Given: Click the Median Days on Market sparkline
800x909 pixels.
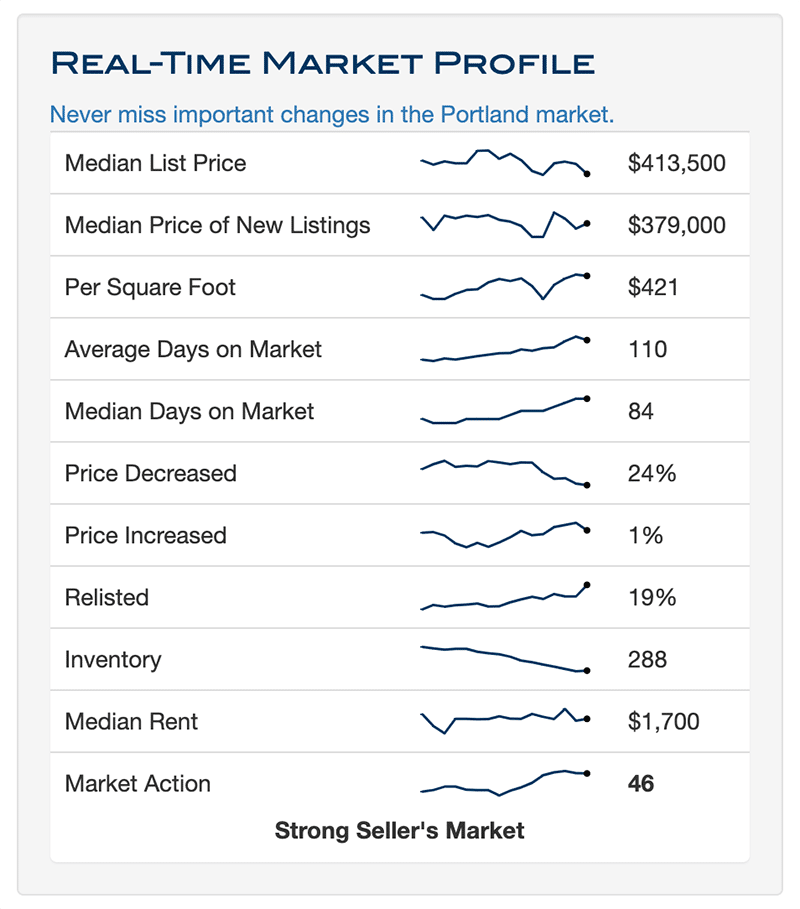Looking at the screenshot, I should (x=505, y=411).
